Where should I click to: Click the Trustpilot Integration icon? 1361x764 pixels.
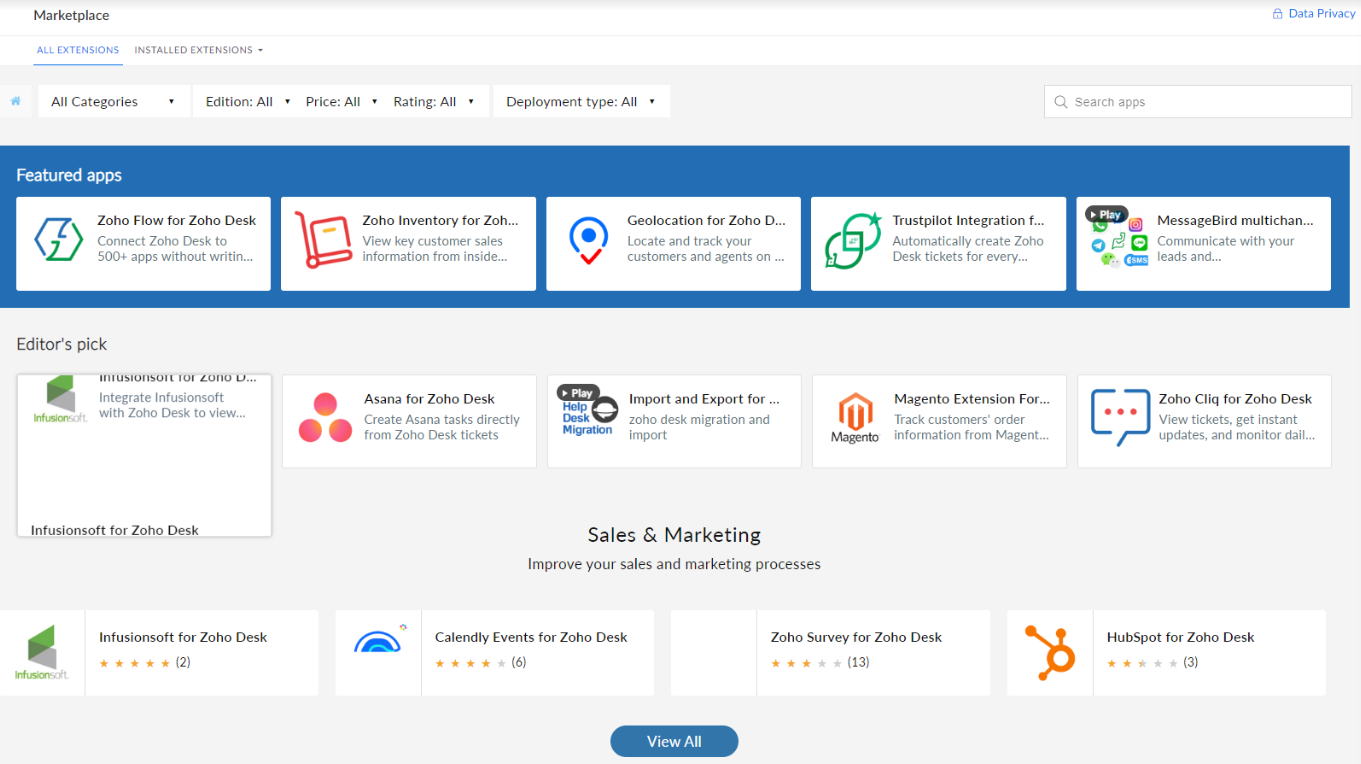pyautogui.click(x=853, y=241)
